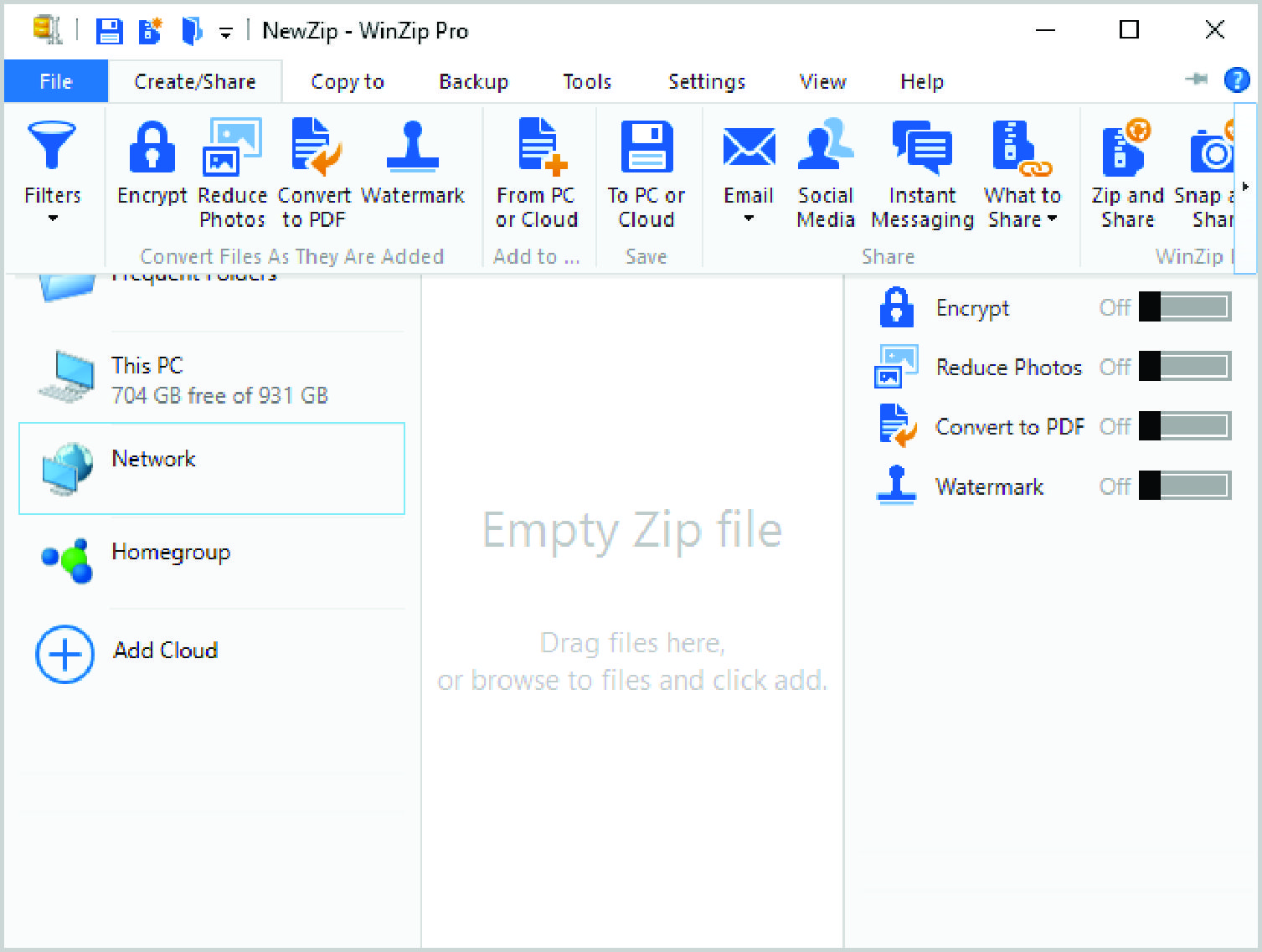Viewport: 1262px width, 952px height.
Task: Toggle Encrypt on in the Actions panel
Action: (1183, 306)
